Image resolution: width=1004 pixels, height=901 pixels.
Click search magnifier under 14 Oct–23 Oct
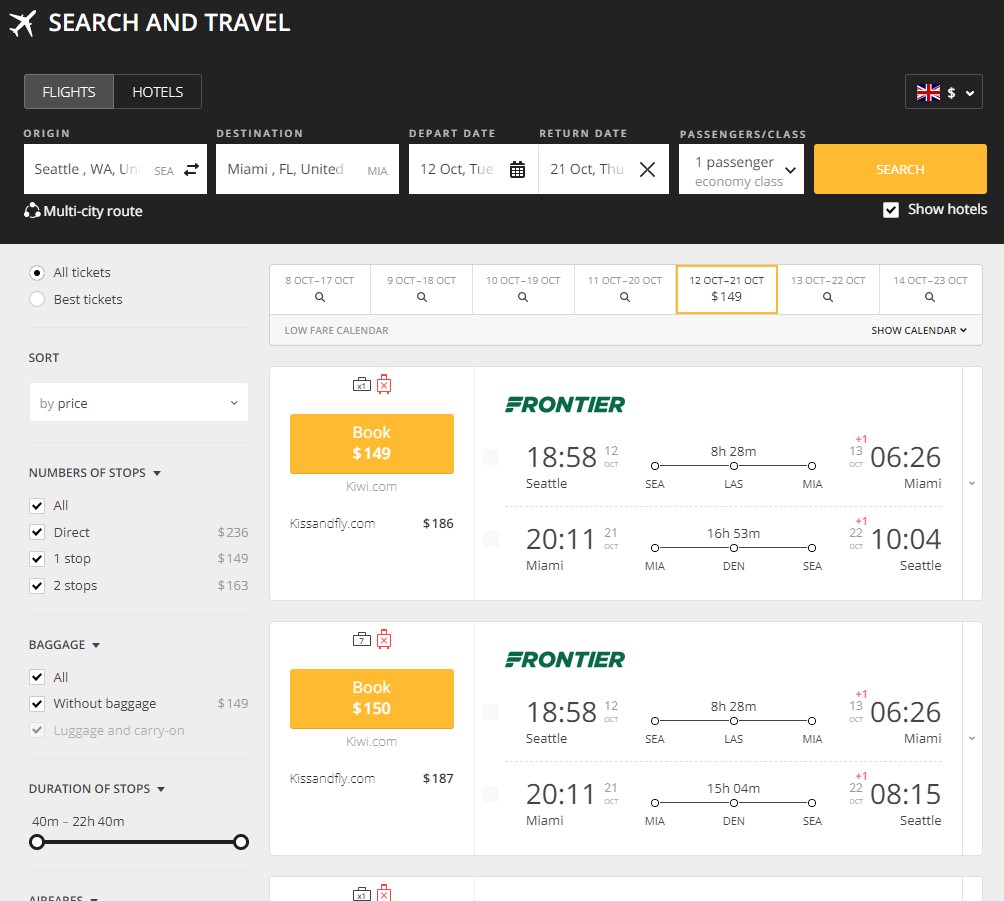pyautogui.click(x=930, y=297)
